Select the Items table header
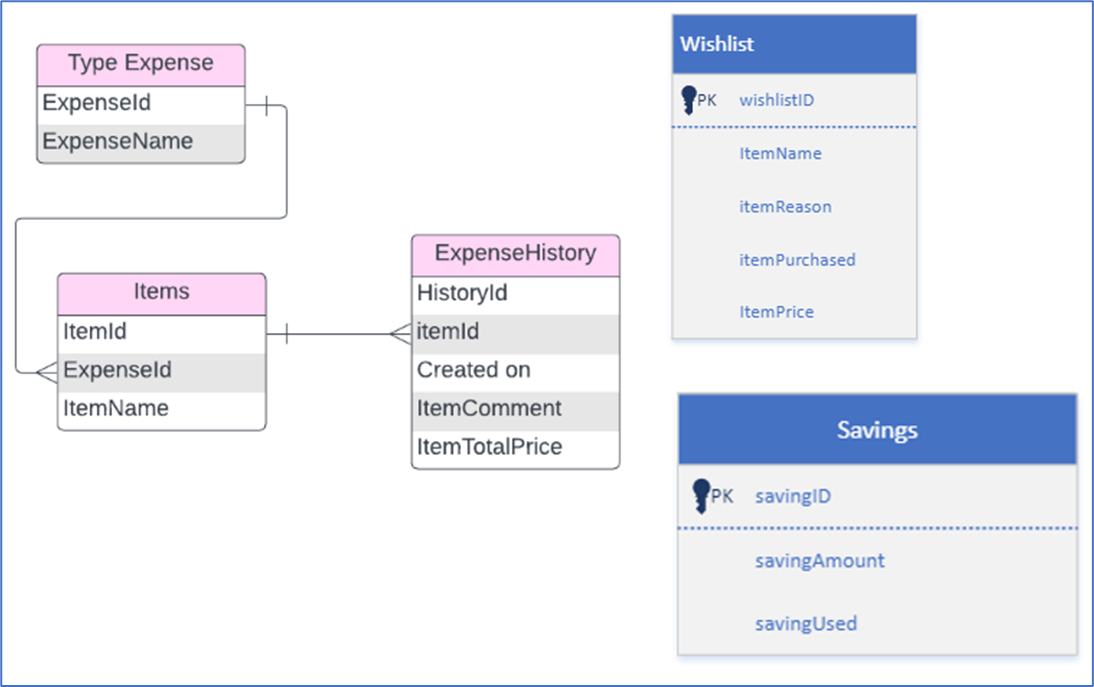The width and height of the screenshot is (1094, 687). [162, 292]
